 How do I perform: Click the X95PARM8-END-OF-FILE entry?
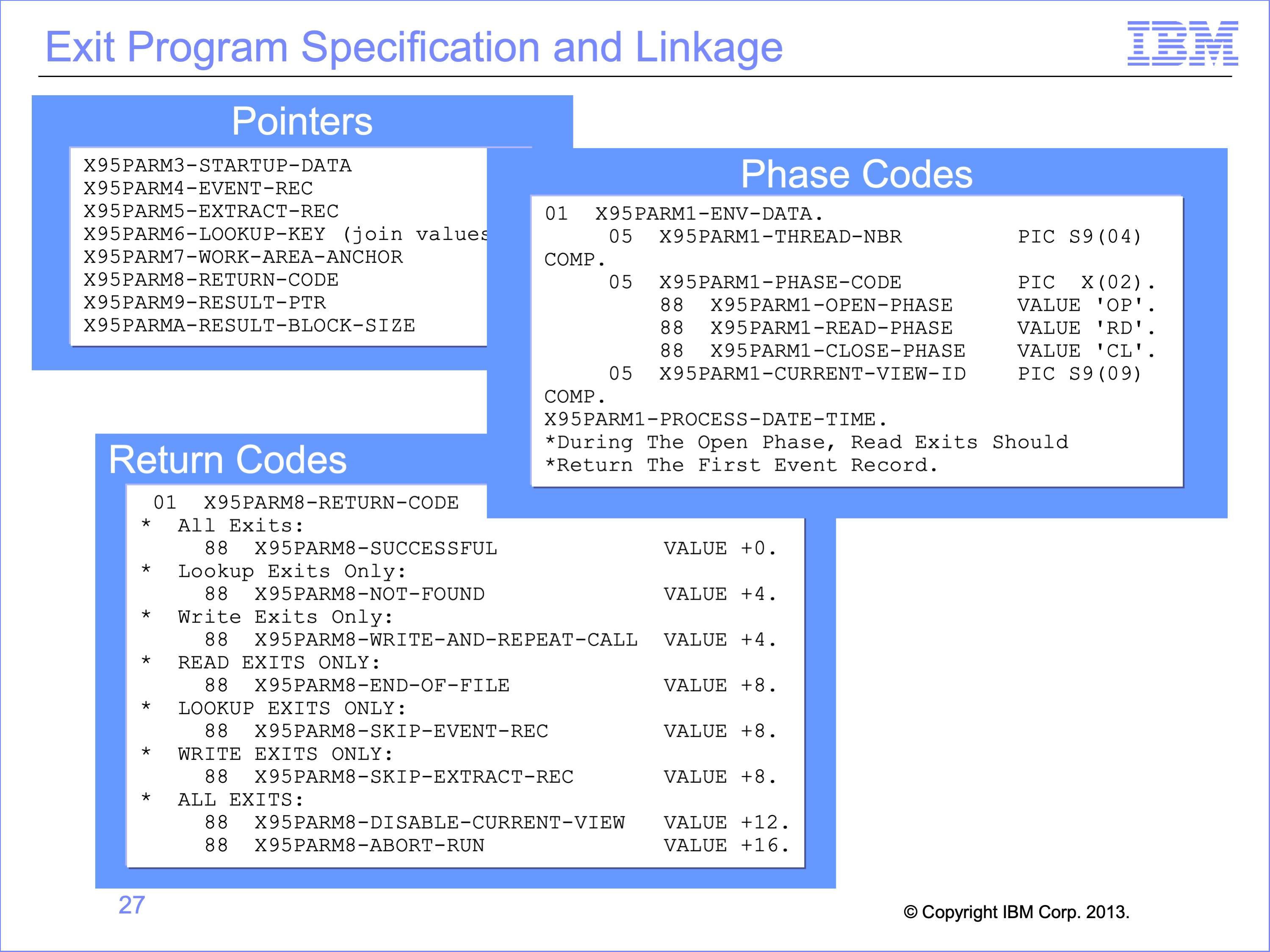click(x=382, y=686)
